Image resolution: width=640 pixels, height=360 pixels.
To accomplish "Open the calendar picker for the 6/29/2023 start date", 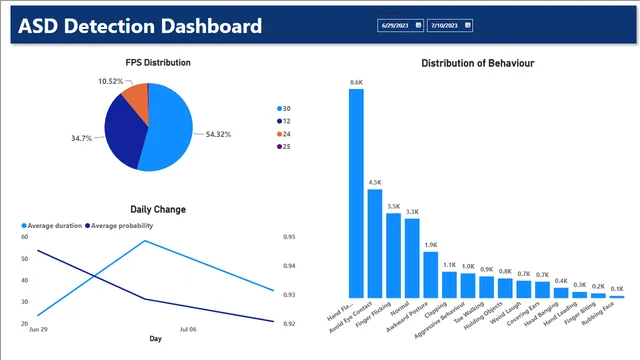I will (418, 25).
